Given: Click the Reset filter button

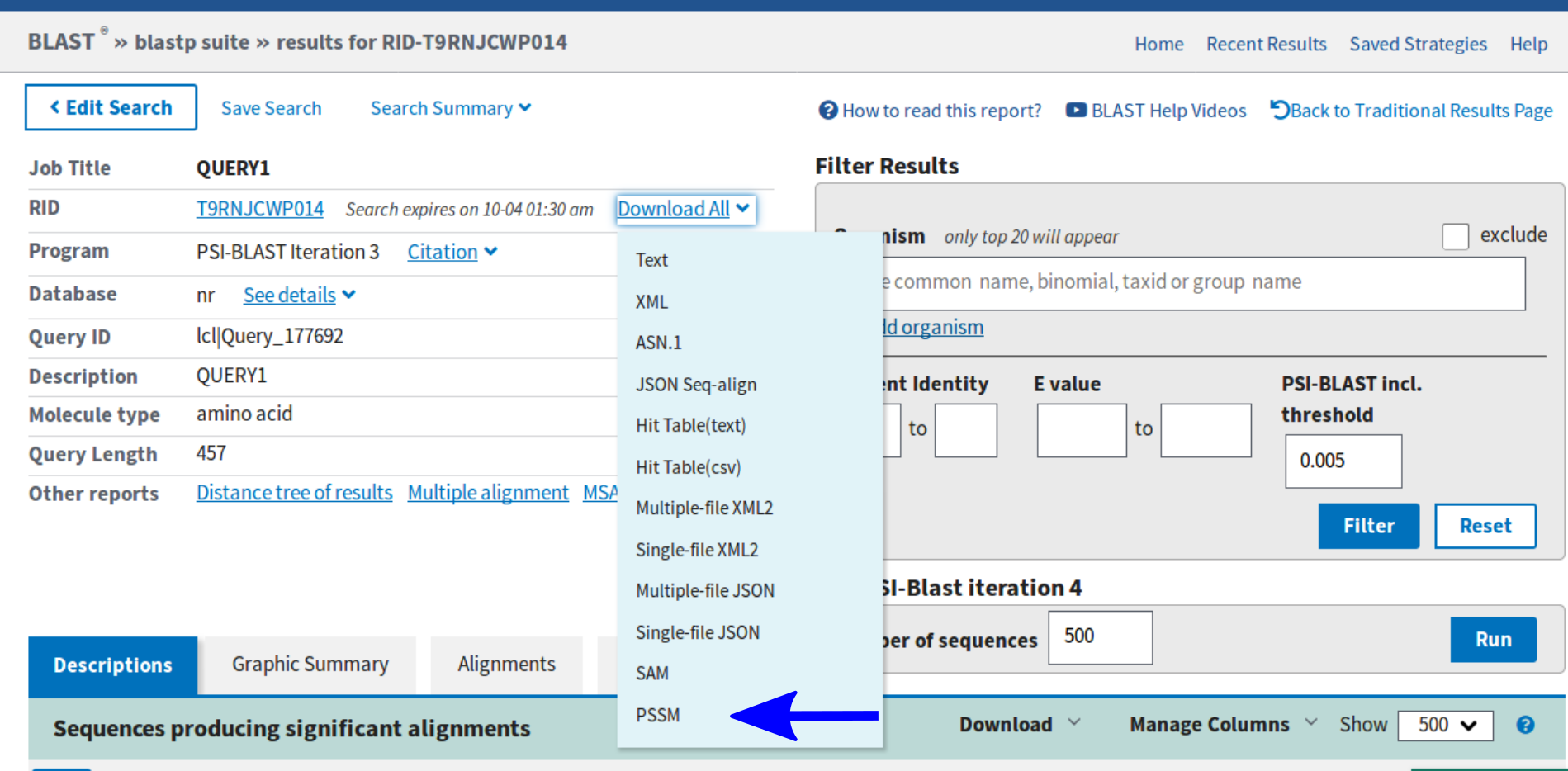Looking at the screenshot, I should pyautogui.click(x=1485, y=526).
